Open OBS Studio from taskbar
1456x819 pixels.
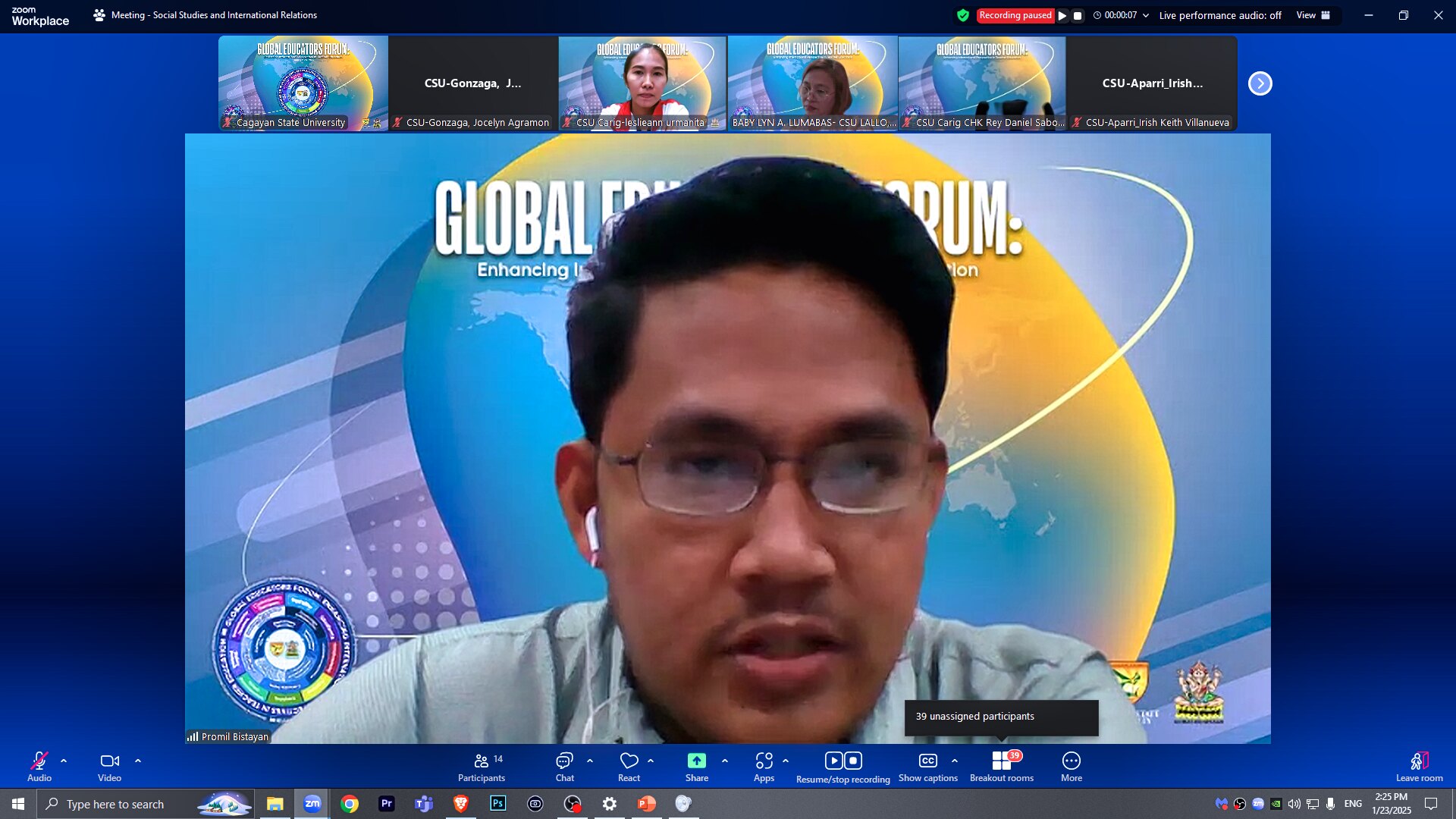point(573,804)
